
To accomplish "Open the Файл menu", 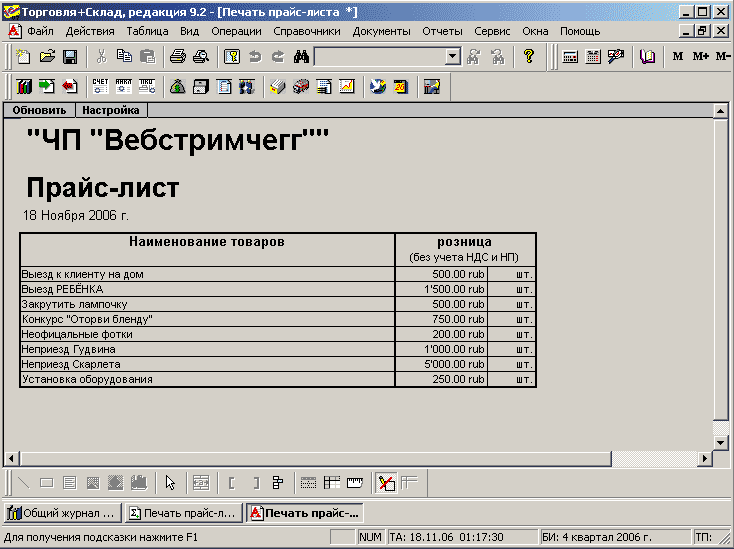I will (40, 31).
